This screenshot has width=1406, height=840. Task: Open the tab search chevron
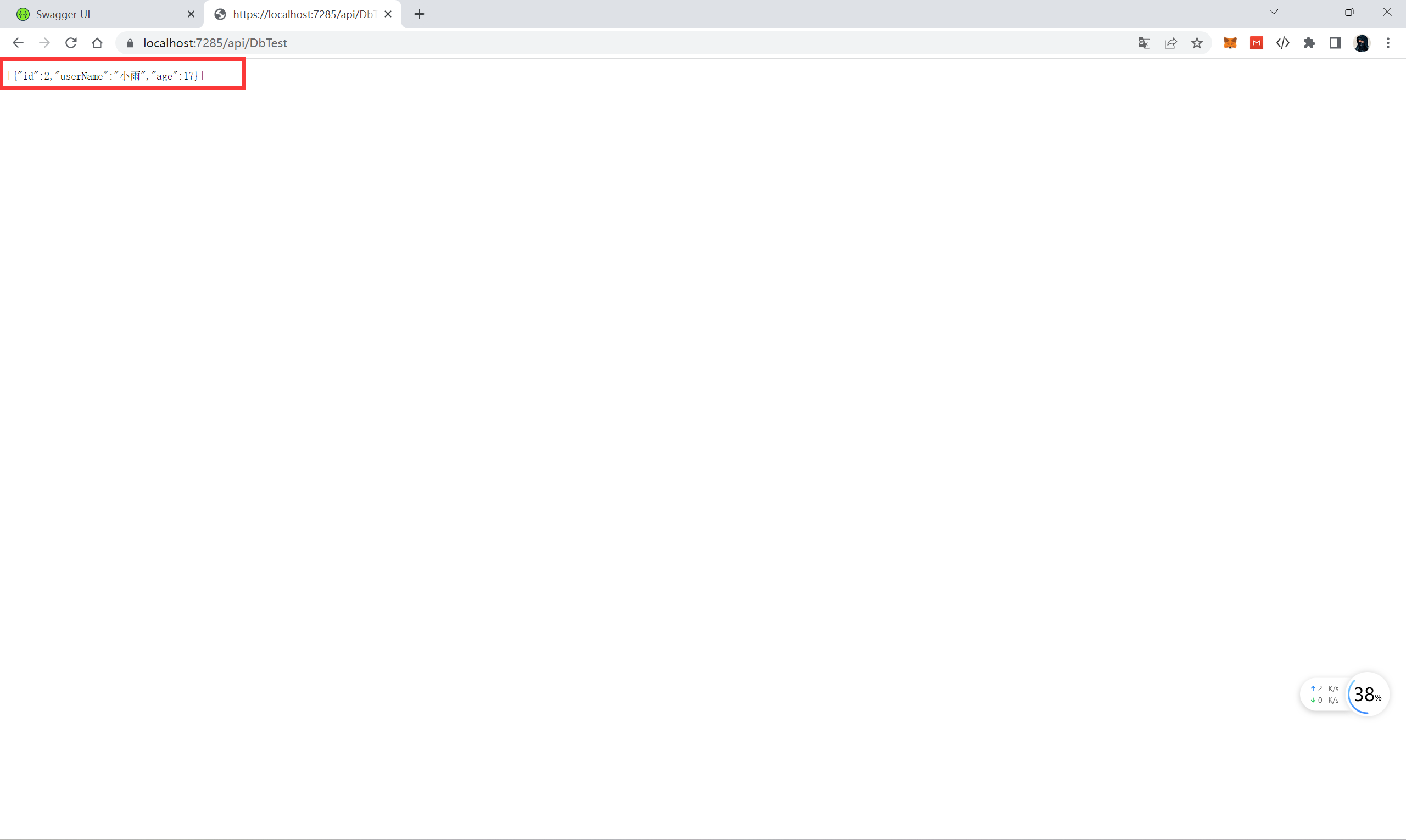click(1273, 12)
